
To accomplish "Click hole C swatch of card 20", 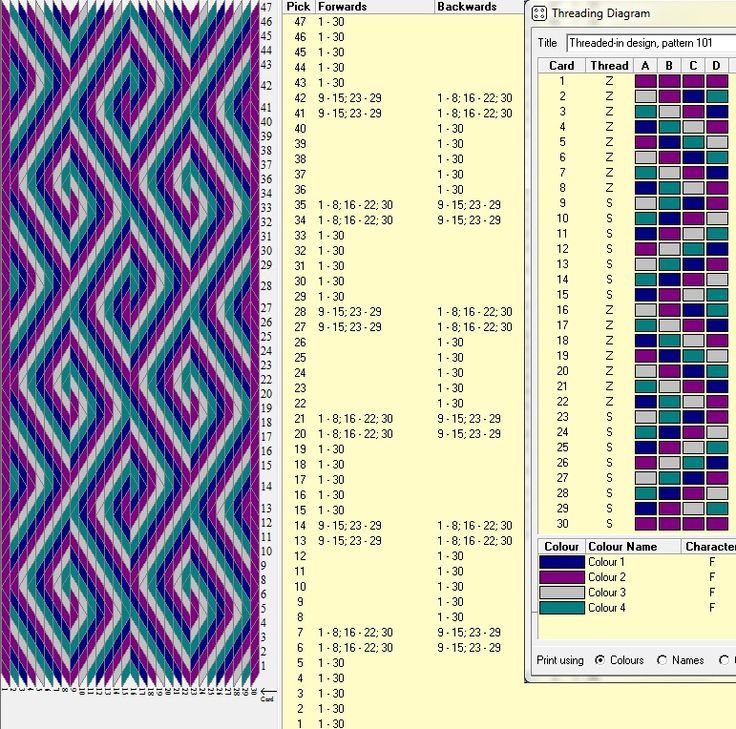I will point(693,371).
